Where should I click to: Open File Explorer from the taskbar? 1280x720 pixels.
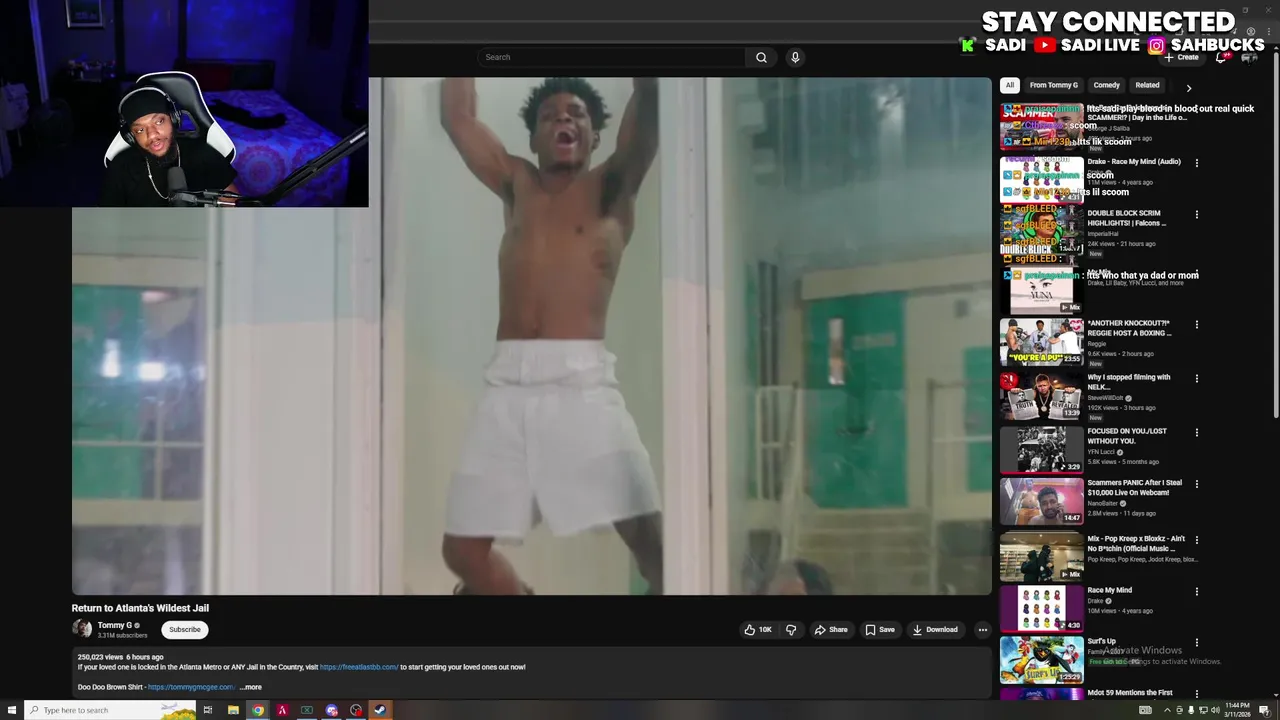coord(233,710)
